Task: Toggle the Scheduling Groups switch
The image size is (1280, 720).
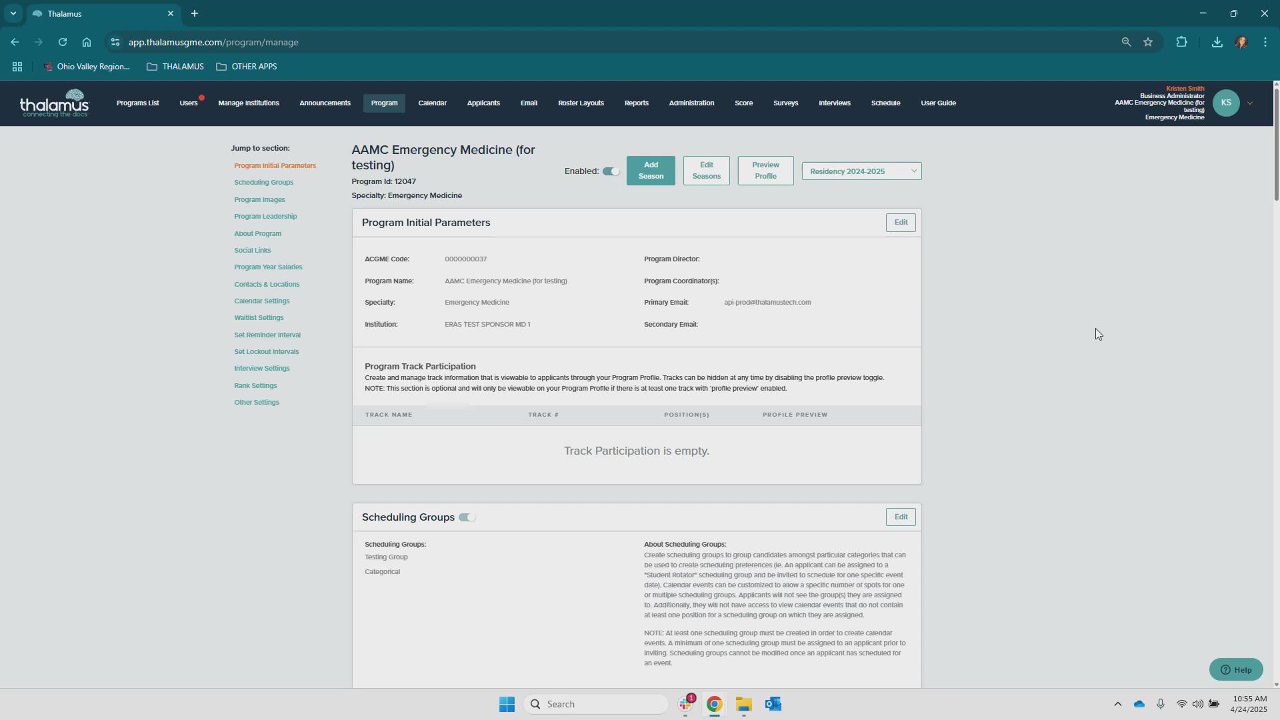Action: coord(466,517)
